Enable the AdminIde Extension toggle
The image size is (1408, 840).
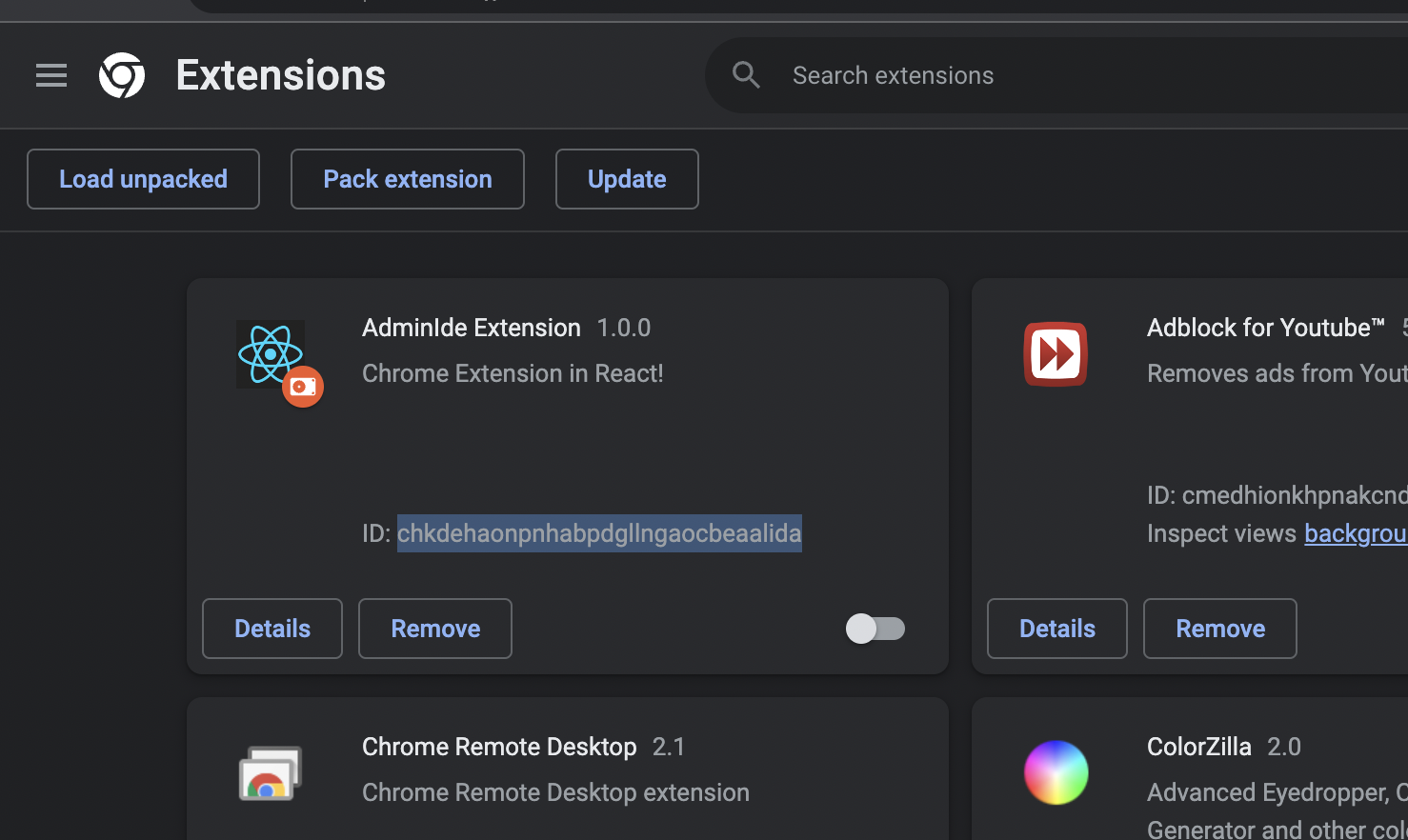(875, 629)
